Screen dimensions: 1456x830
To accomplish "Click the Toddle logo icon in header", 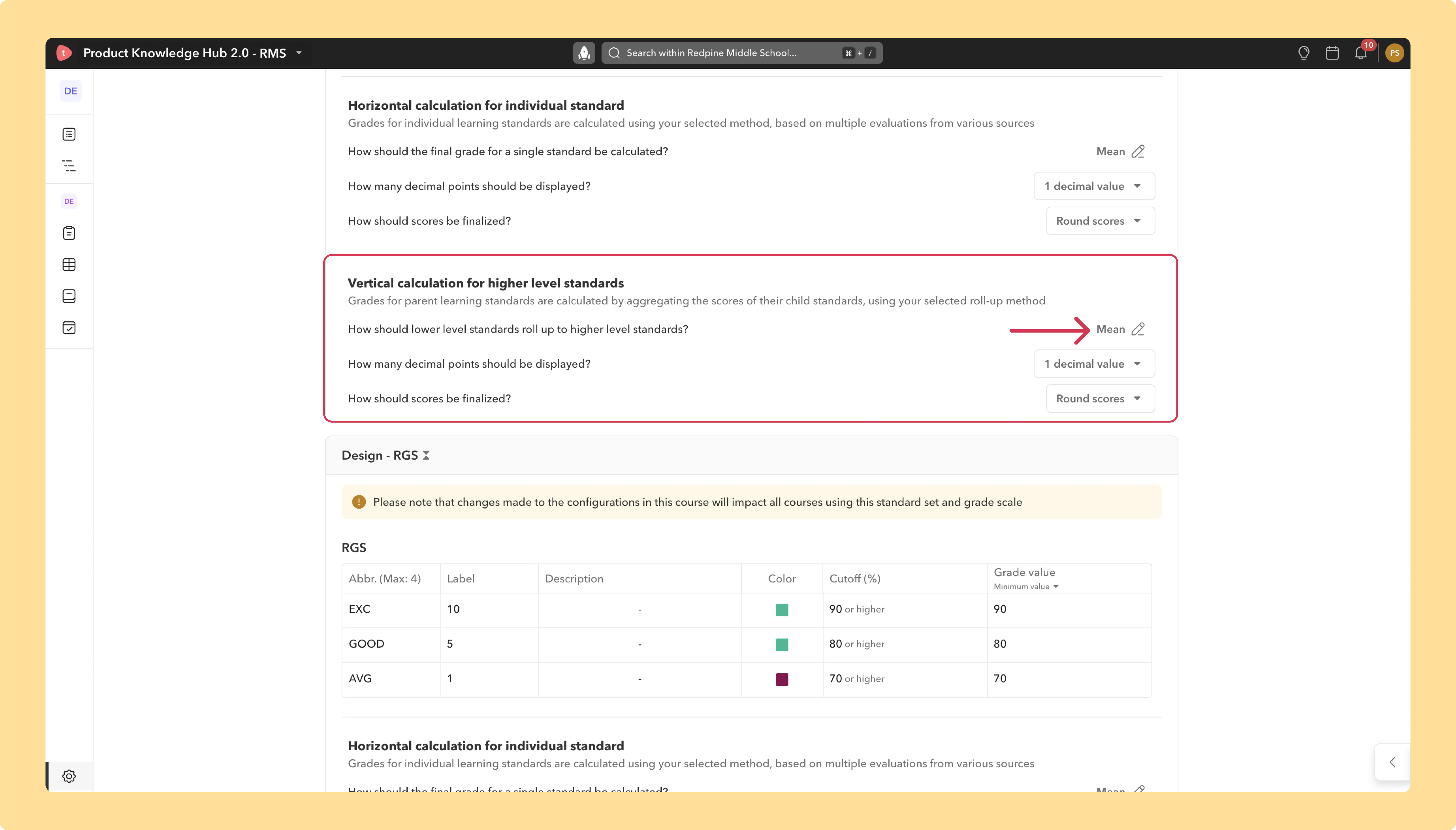I will 64,53.
